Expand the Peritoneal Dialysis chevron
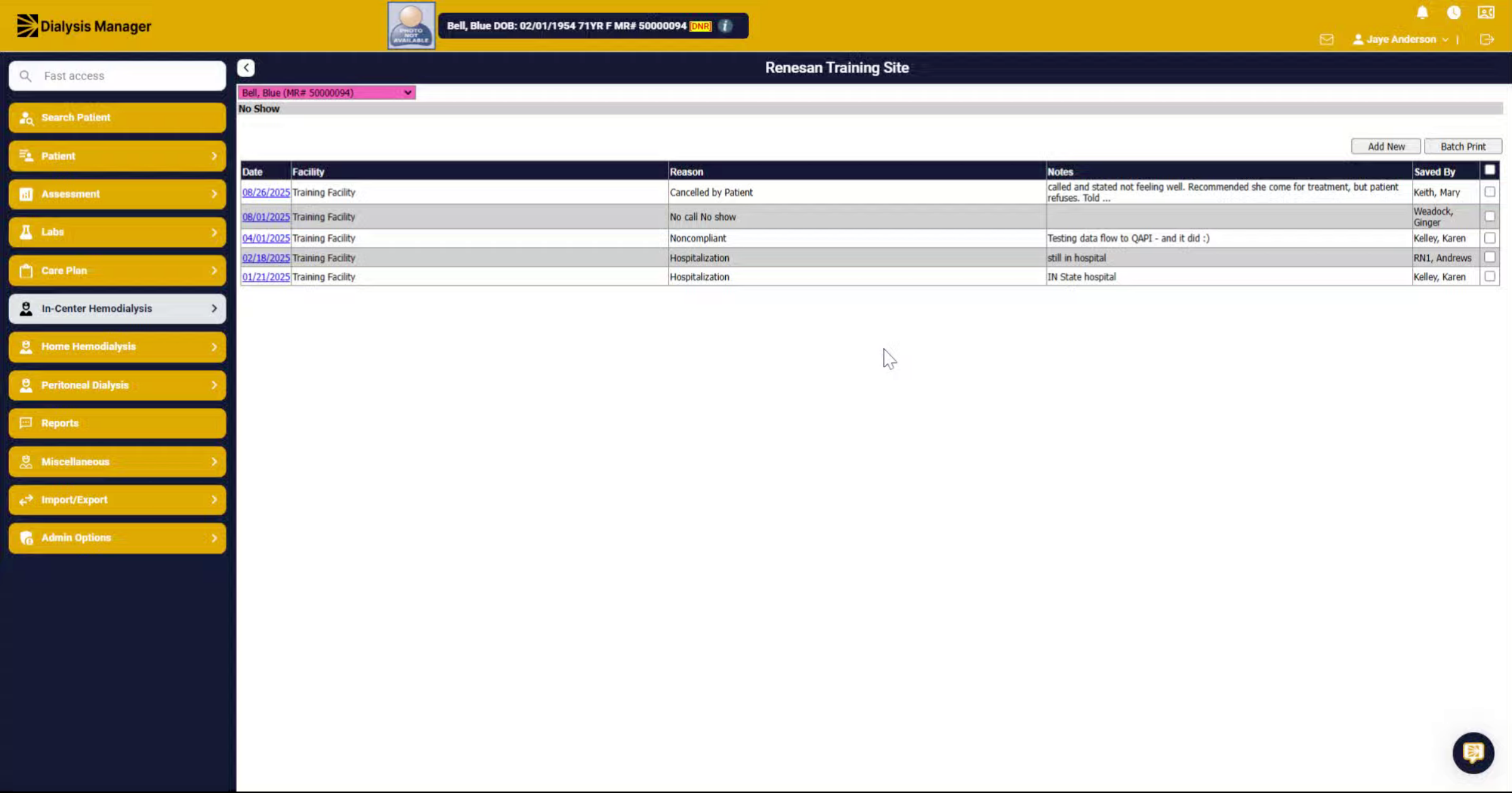The height and width of the screenshot is (793, 1512). click(x=214, y=385)
